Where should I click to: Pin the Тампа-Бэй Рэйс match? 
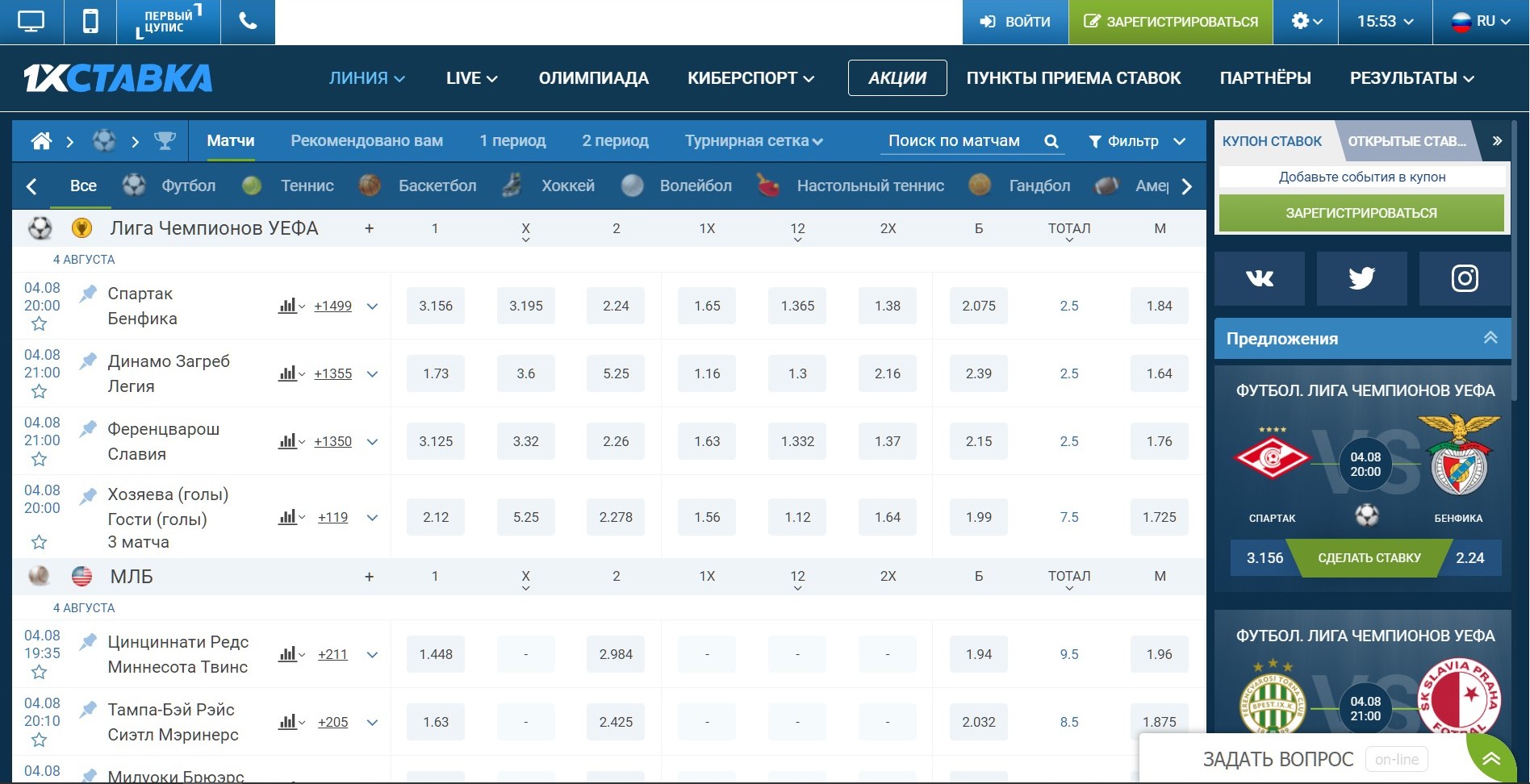pyautogui.click(x=88, y=710)
